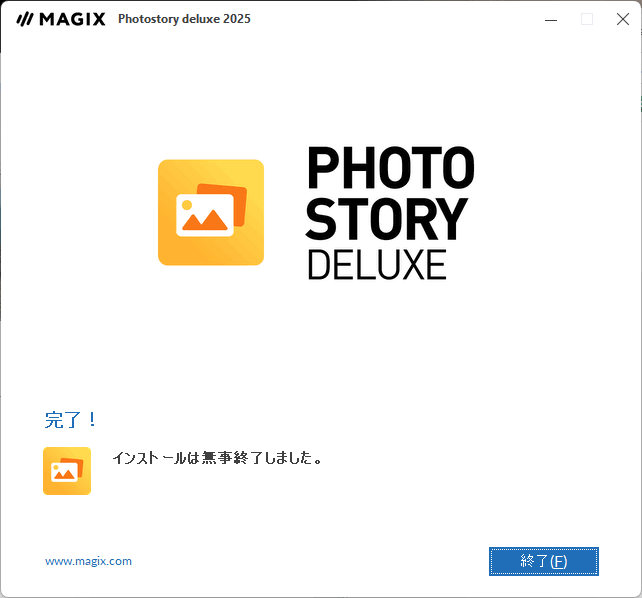Click the 終了(F) finish button

tap(543, 561)
